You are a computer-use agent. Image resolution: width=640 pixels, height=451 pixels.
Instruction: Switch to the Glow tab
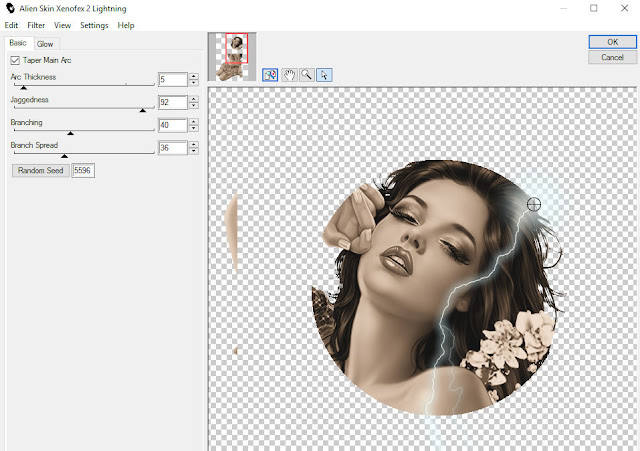pyautogui.click(x=45, y=44)
